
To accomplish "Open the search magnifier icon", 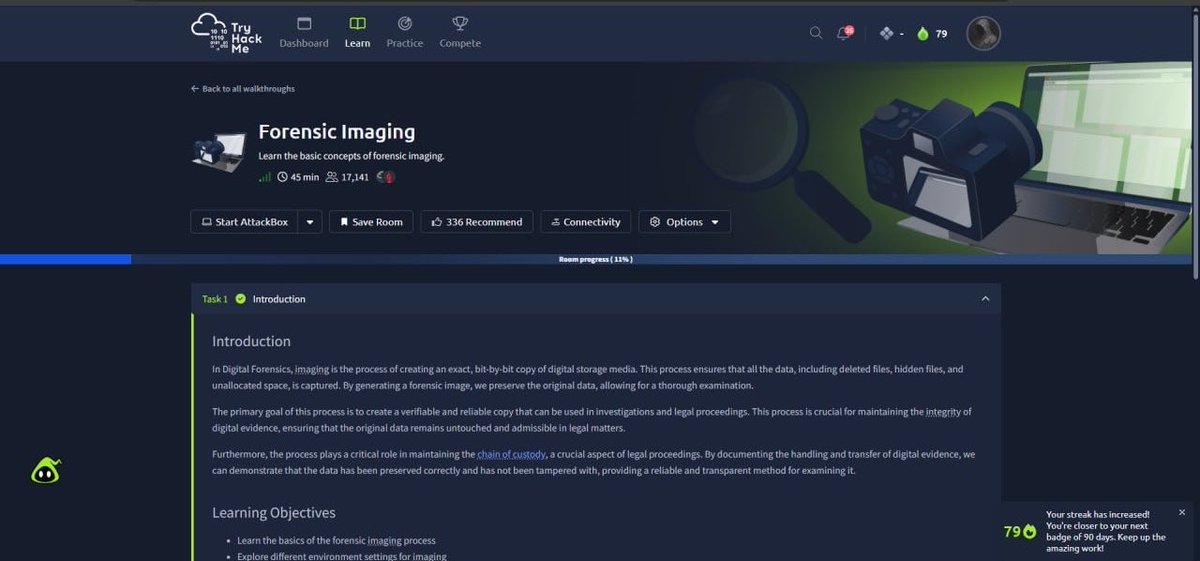I will (x=816, y=33).
